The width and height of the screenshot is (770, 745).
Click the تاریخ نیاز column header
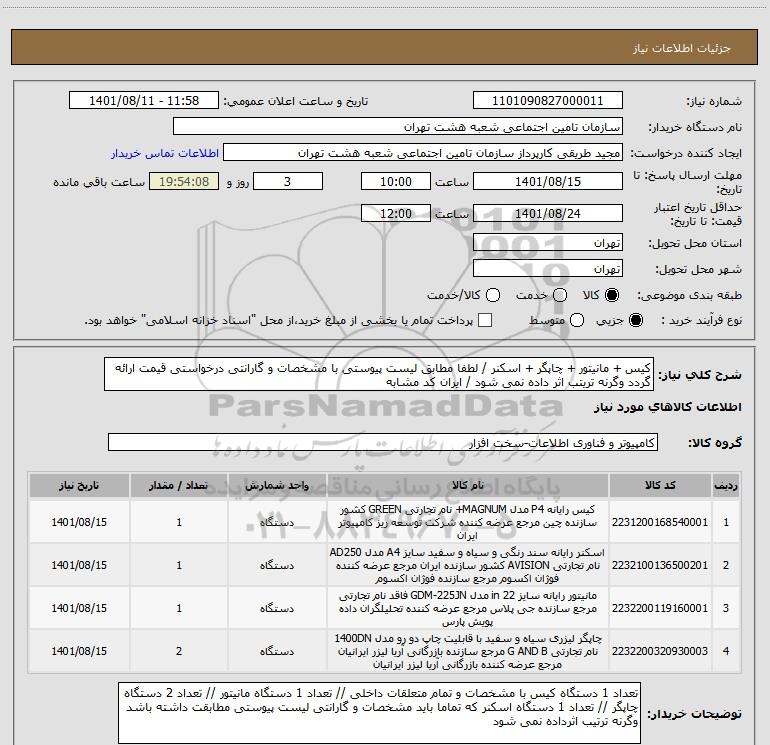pyautogui.click(x=79, y=486)
